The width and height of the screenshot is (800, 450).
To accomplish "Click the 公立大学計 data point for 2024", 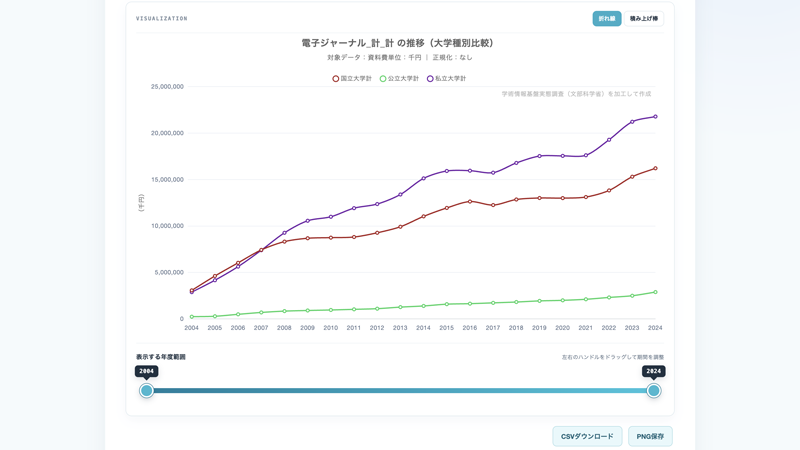I will 656,292.
